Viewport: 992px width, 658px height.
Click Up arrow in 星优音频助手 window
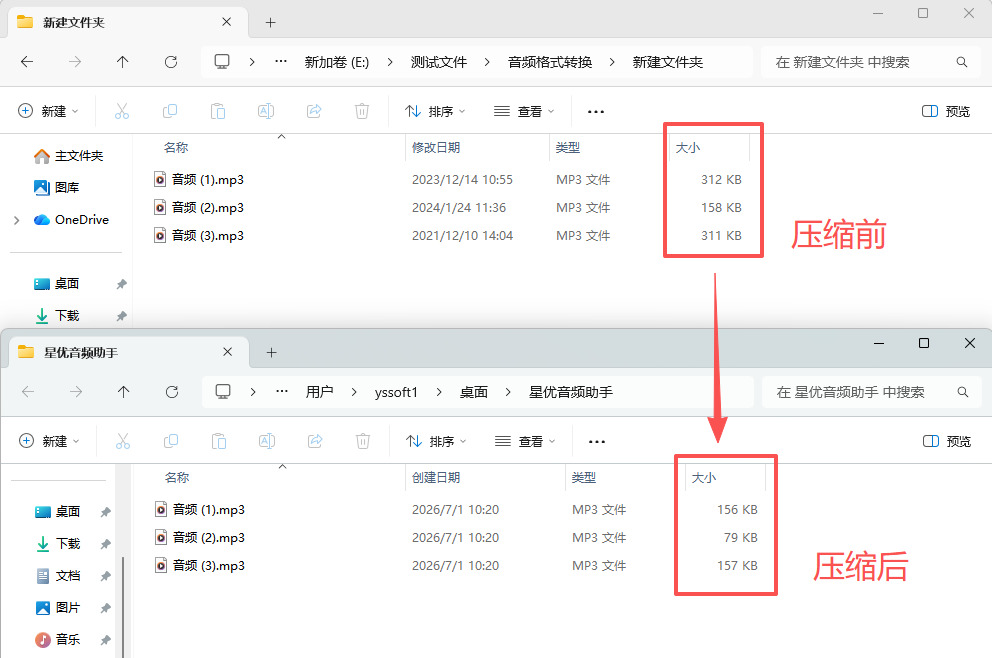(123, 392)
